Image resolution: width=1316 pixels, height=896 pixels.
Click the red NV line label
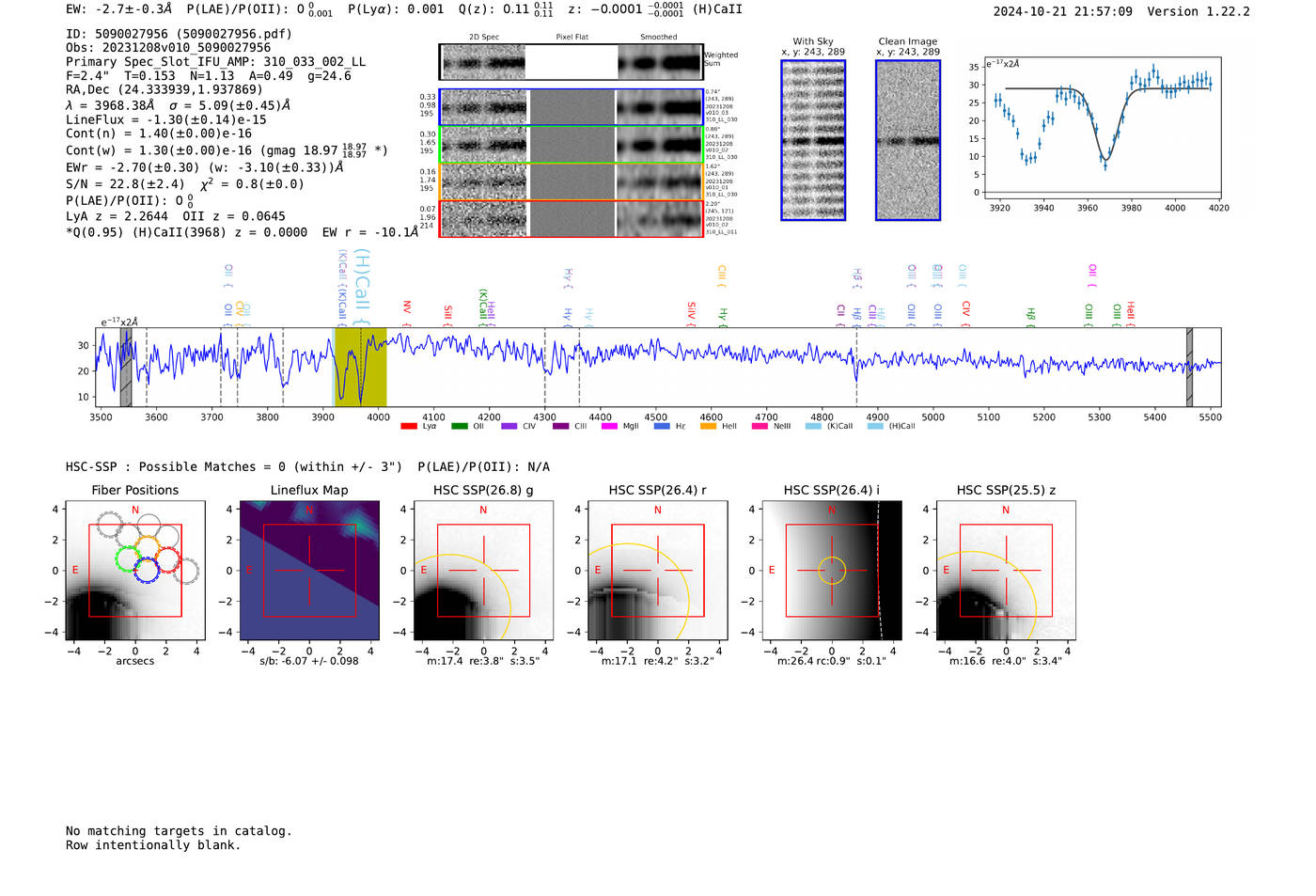coord(407,312)
